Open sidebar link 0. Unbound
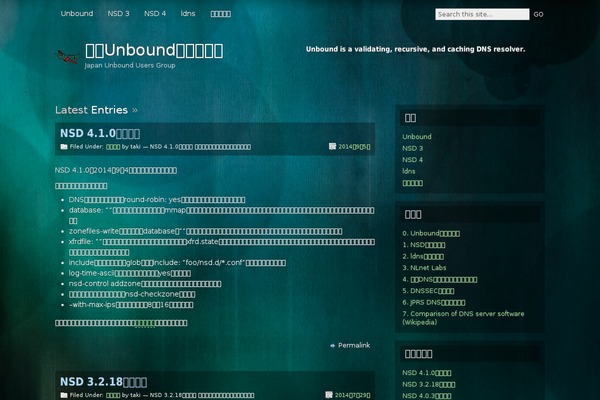Viewport: 600px width, 400px height. (431, 233)
